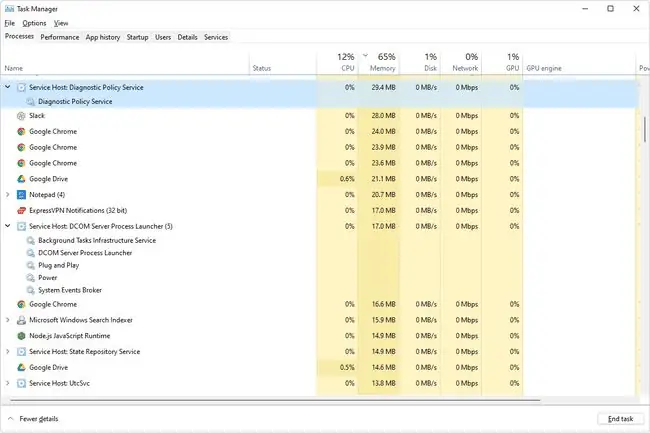Click the Diagnostic Policy Service child gear icon
650x433 pixels.
[x=30, y=102]
